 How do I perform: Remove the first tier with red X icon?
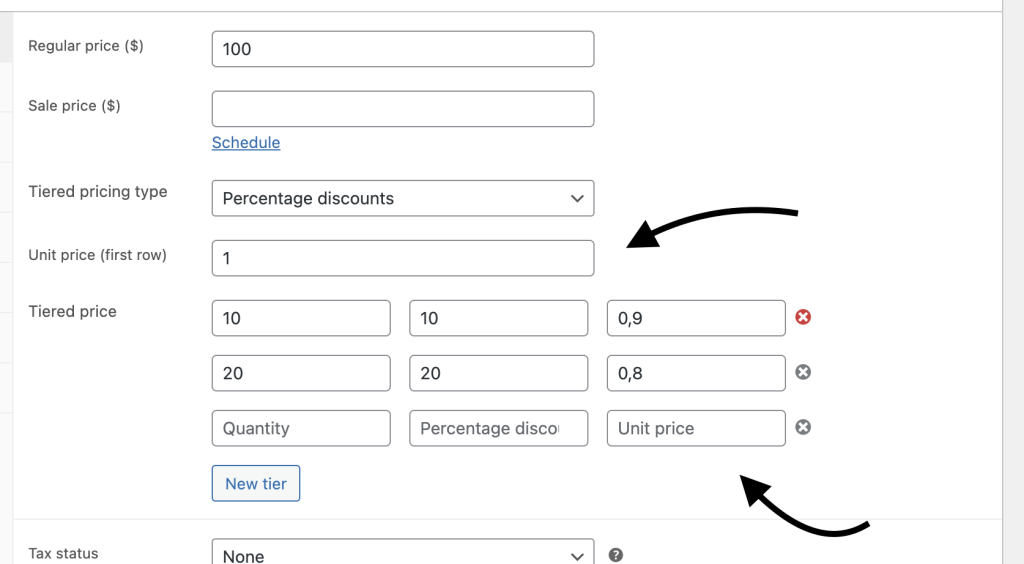pos(802,317)
